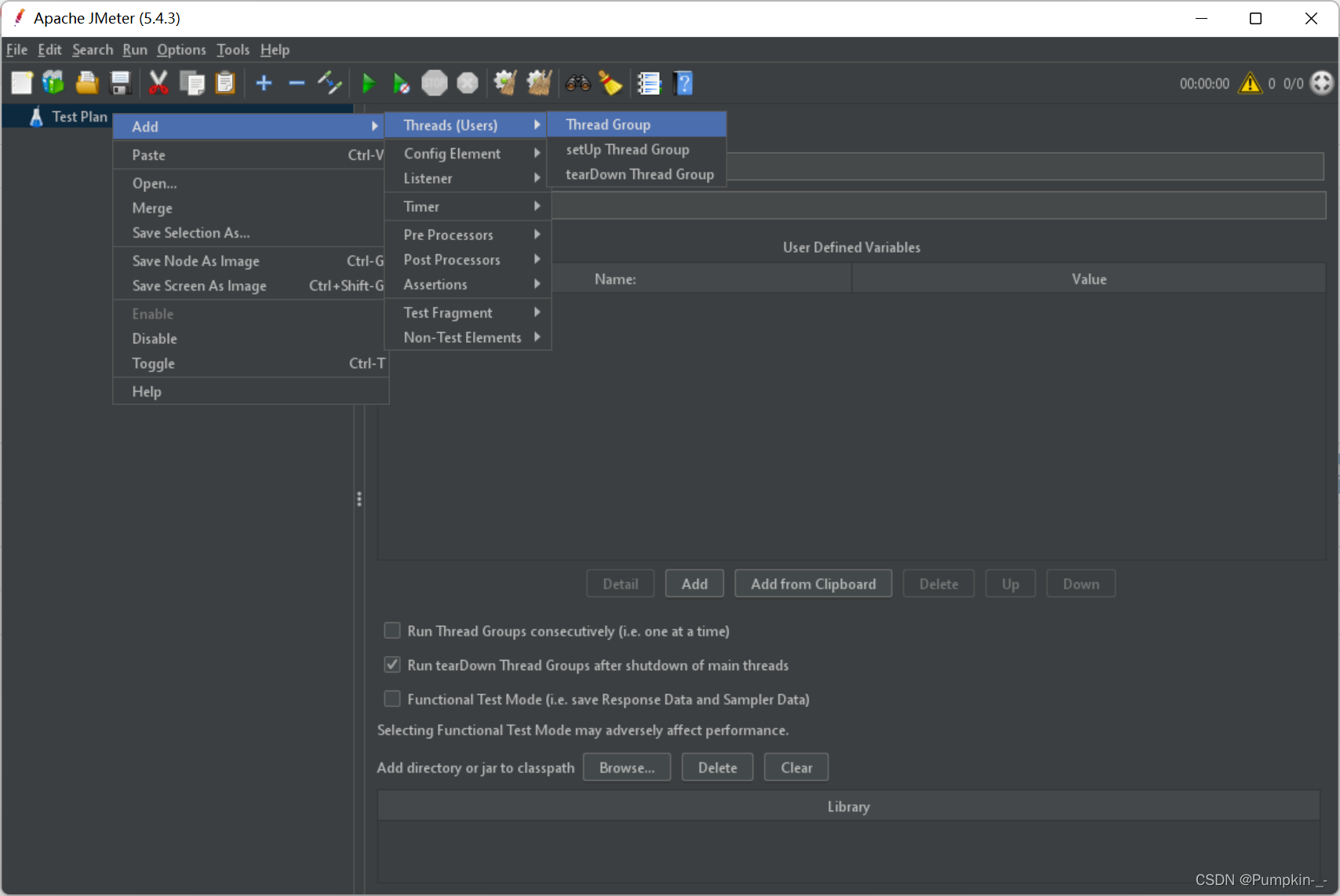Click the Paste clipboard icon
Viewport: 1340px width, 896px height.
click(225, 82)
